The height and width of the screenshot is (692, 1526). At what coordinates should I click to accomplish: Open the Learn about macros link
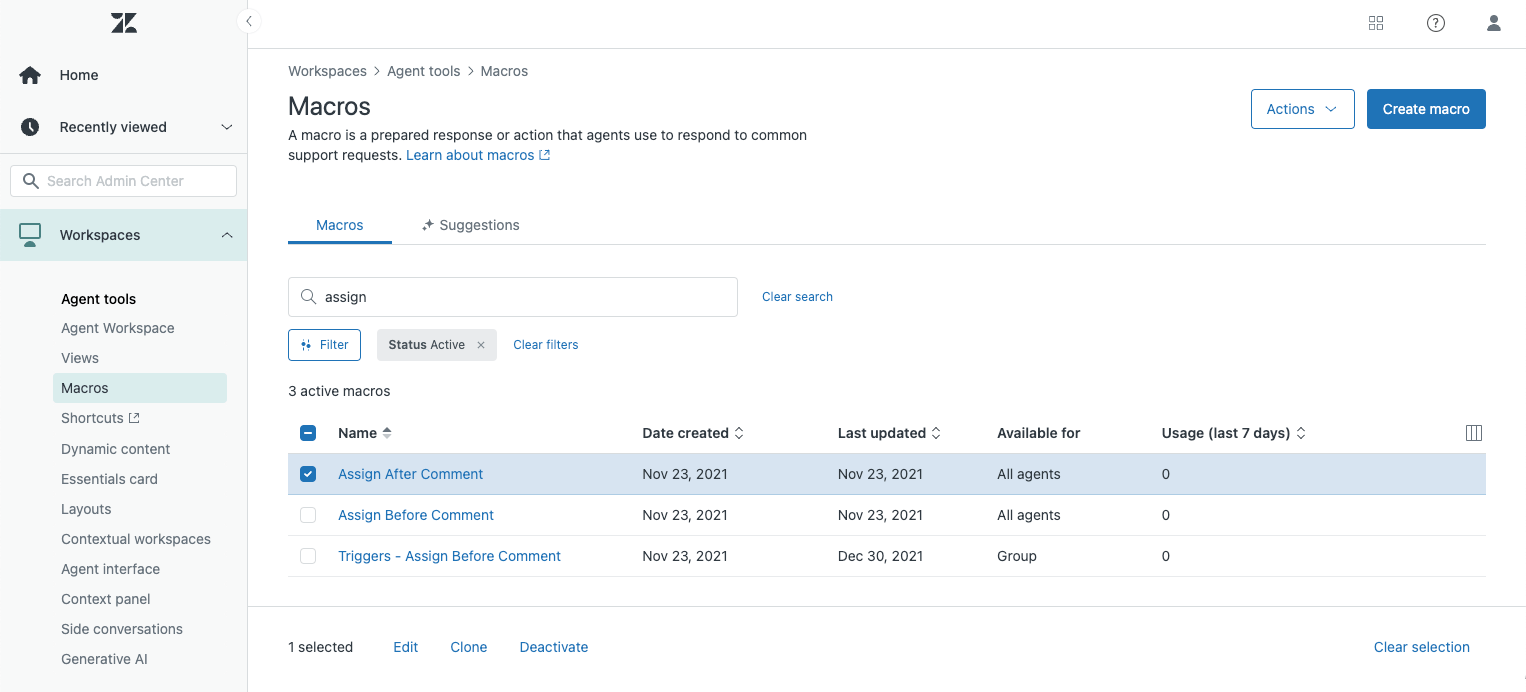pyautogui.click(x=470, y=155)
